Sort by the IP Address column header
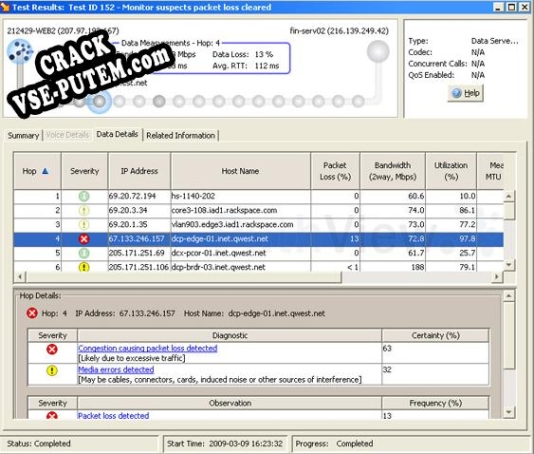 (139, 171)
